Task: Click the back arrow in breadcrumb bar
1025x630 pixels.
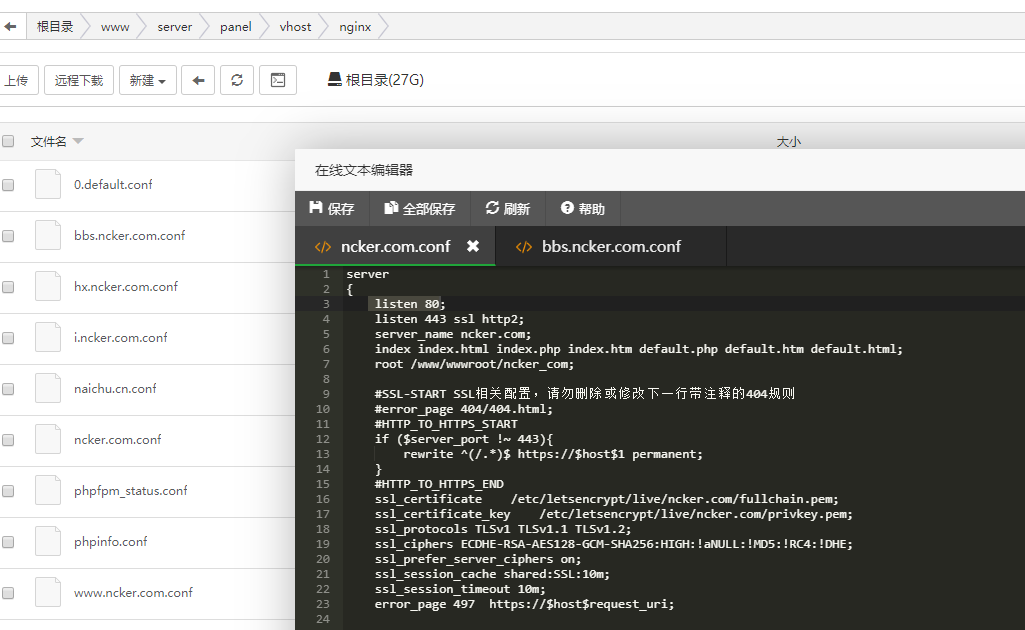Action: (10, 27)
